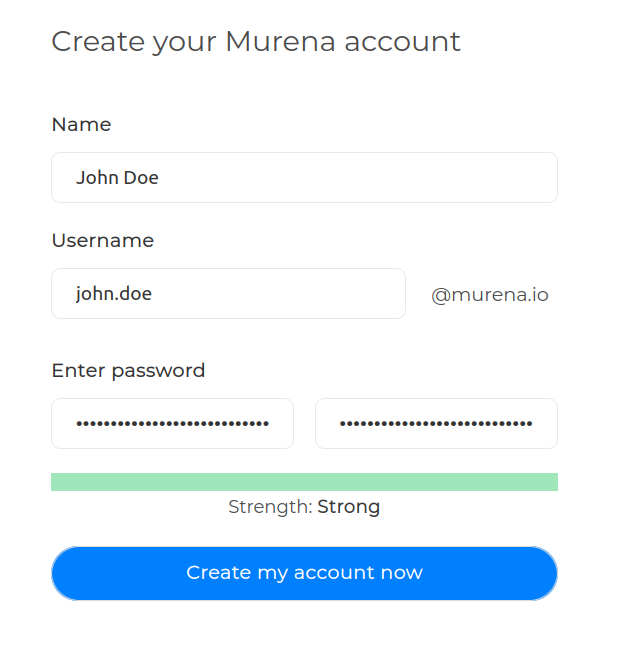Click the Enter password label
This screenshot has width=620, height=668.
click(x=128, y=371)
